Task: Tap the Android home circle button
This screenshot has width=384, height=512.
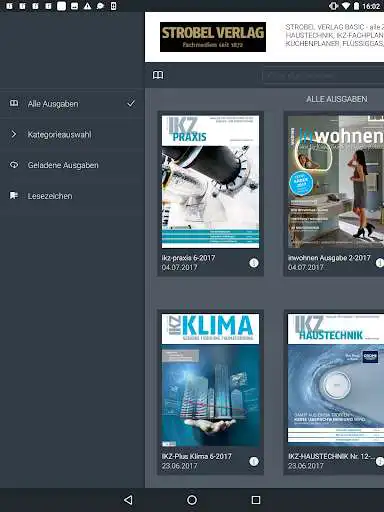Action: pos(192,500)
